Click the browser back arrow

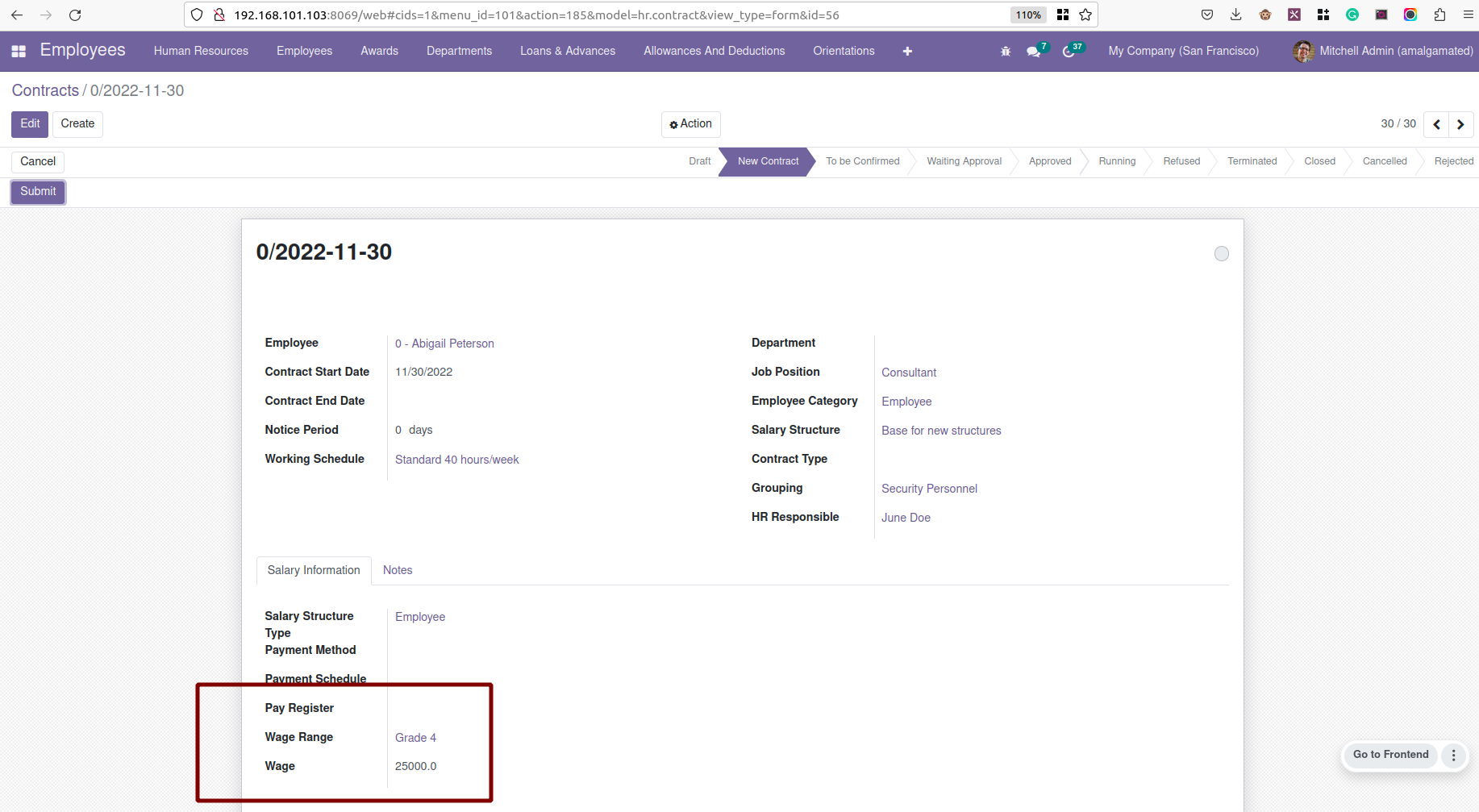[x=17, y=15]
